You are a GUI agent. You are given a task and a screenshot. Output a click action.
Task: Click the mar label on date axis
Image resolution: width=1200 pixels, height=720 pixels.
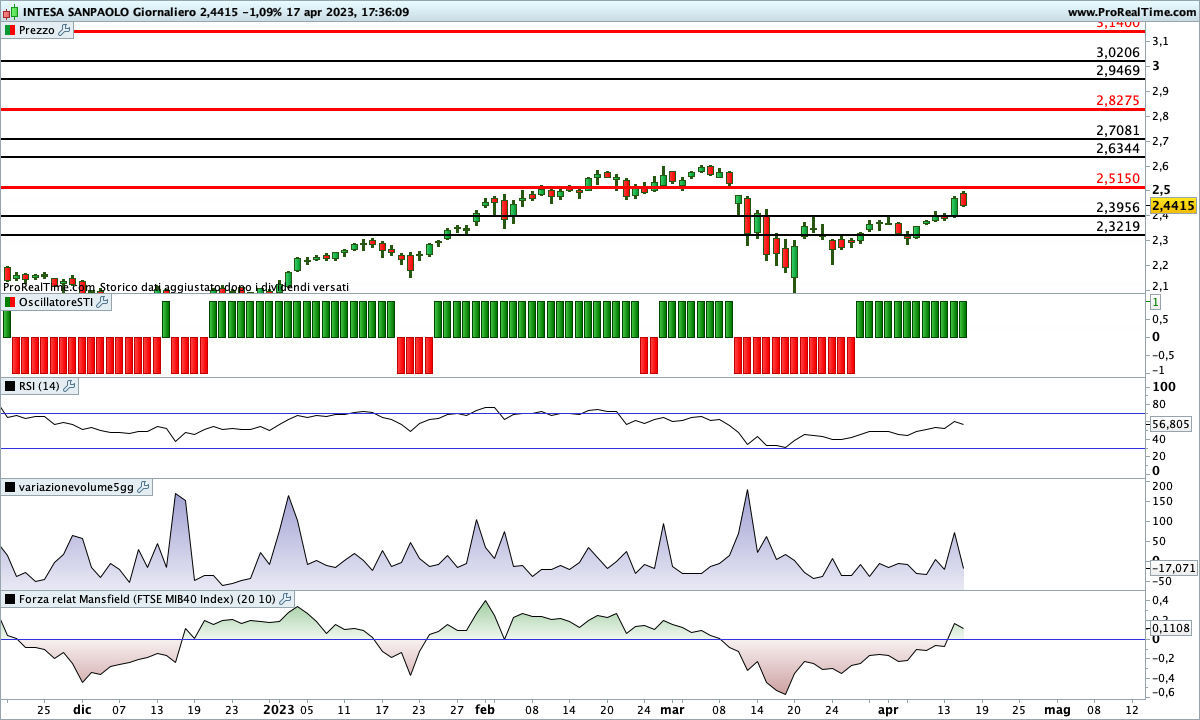click(672, 709)
